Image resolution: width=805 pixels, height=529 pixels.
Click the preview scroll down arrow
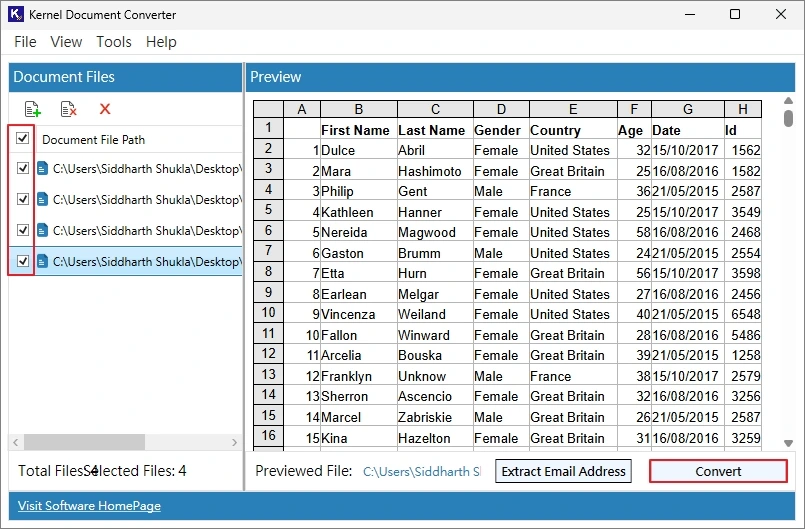789,443
